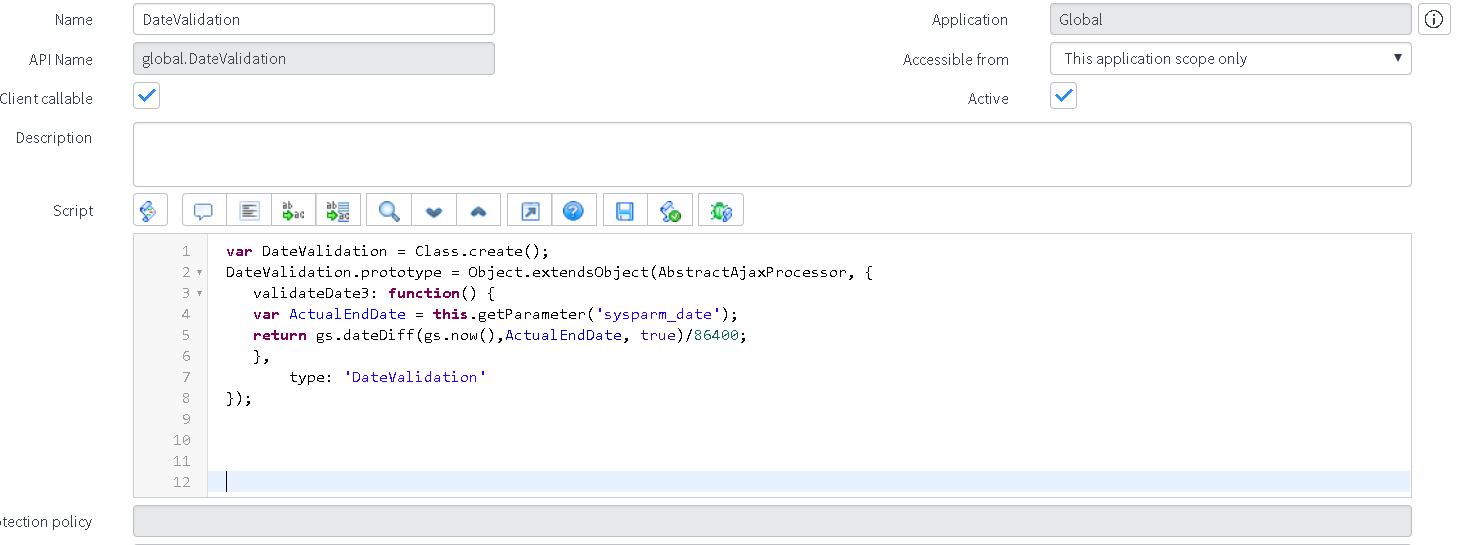
Task: Open the script debugger bug icon
Action: [720, 211]
